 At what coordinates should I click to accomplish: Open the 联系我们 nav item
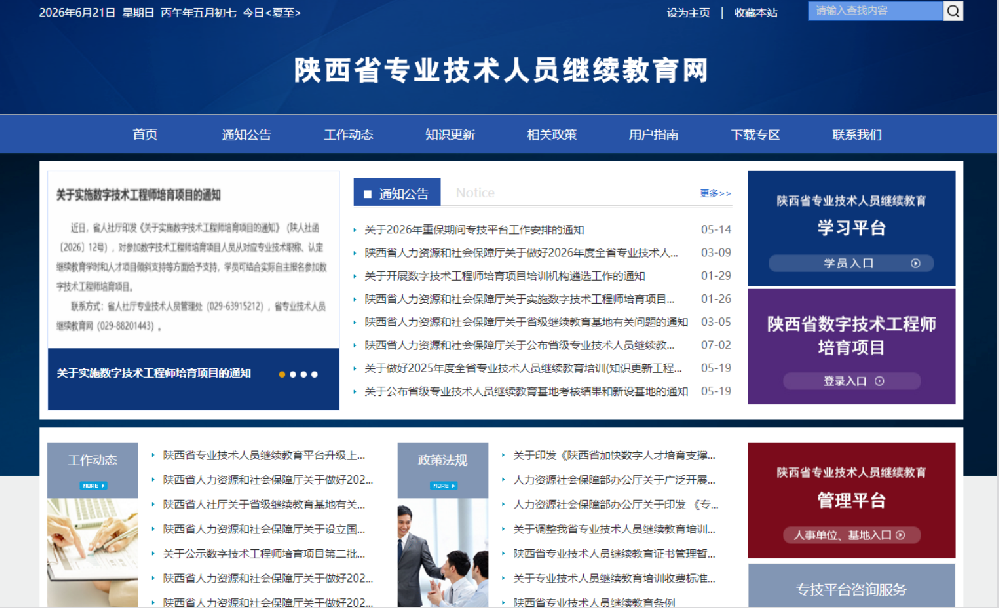[857, 134]
